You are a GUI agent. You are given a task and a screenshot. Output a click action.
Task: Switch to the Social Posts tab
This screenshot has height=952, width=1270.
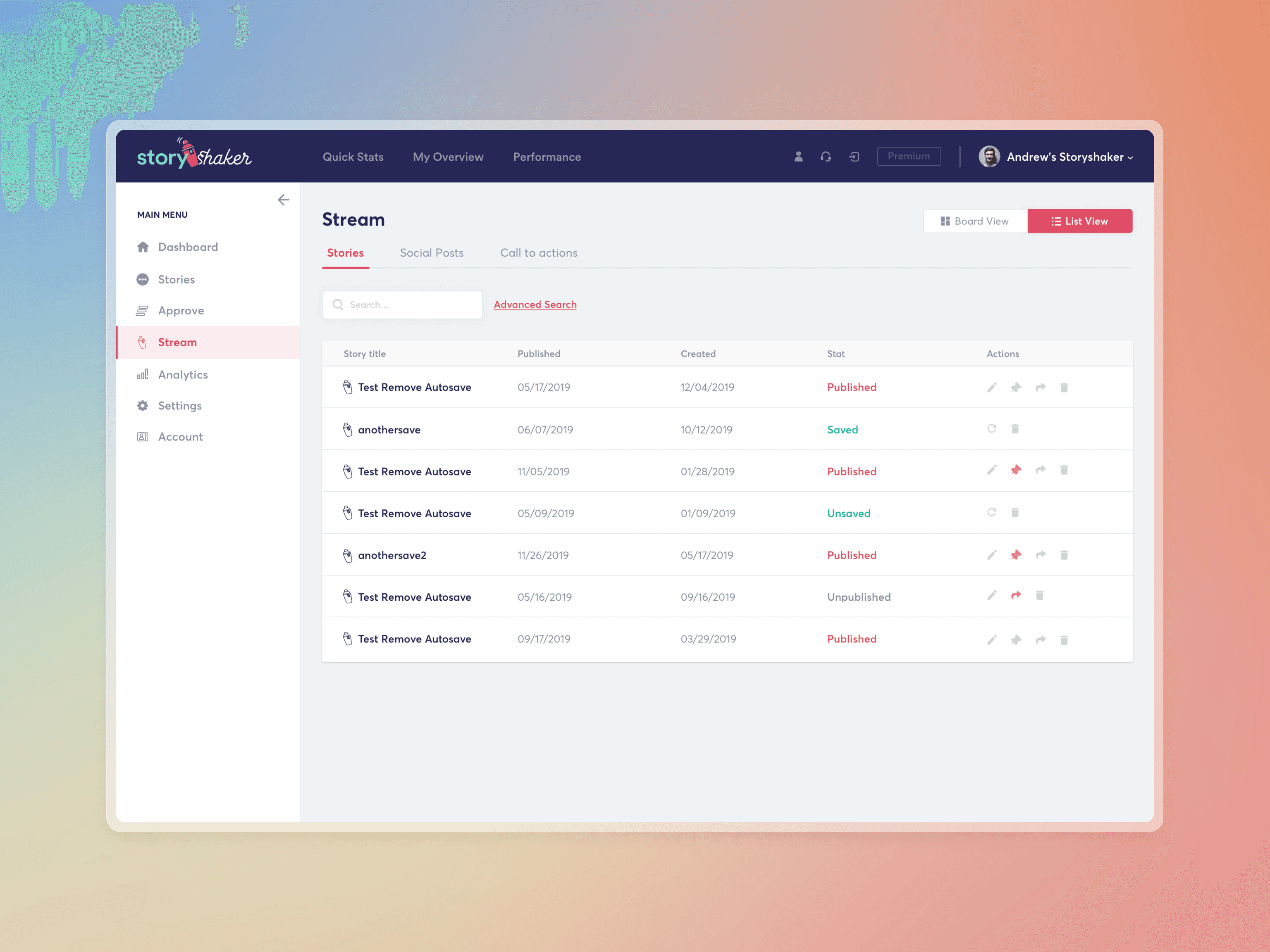point(431,253)
